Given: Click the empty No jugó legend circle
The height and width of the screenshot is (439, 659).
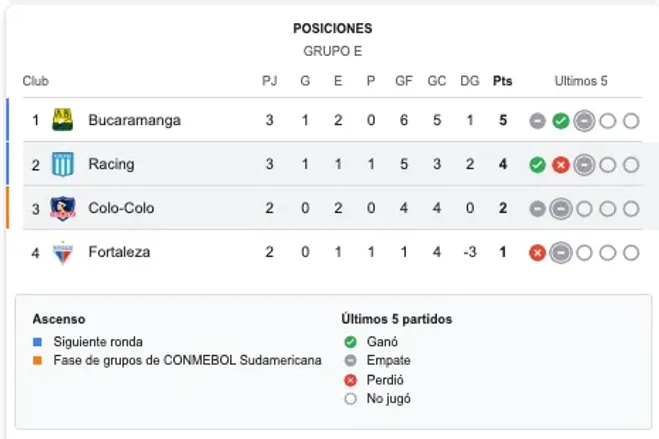Looking at the screenshot, I should tap(350, 398).
